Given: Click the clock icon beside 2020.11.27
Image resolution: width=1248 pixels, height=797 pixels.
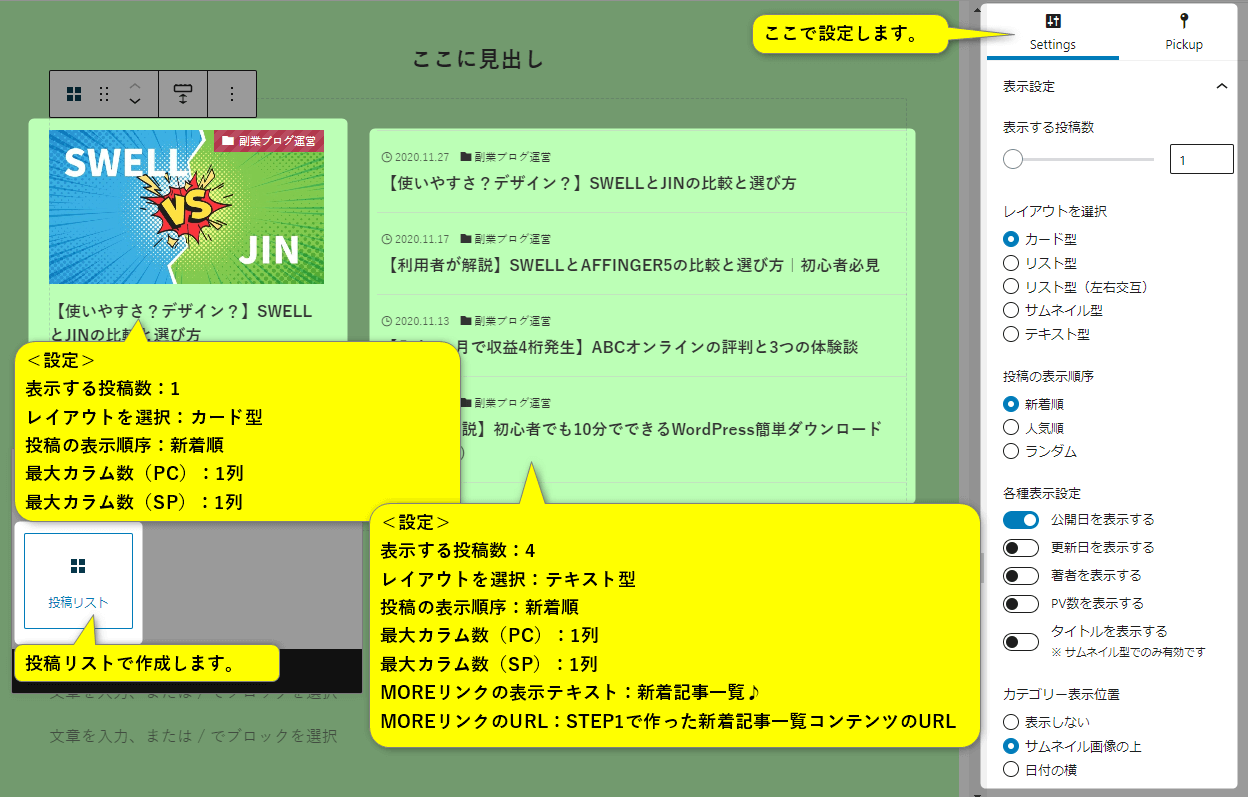Looking at the screenshot, I should [387, 157].
